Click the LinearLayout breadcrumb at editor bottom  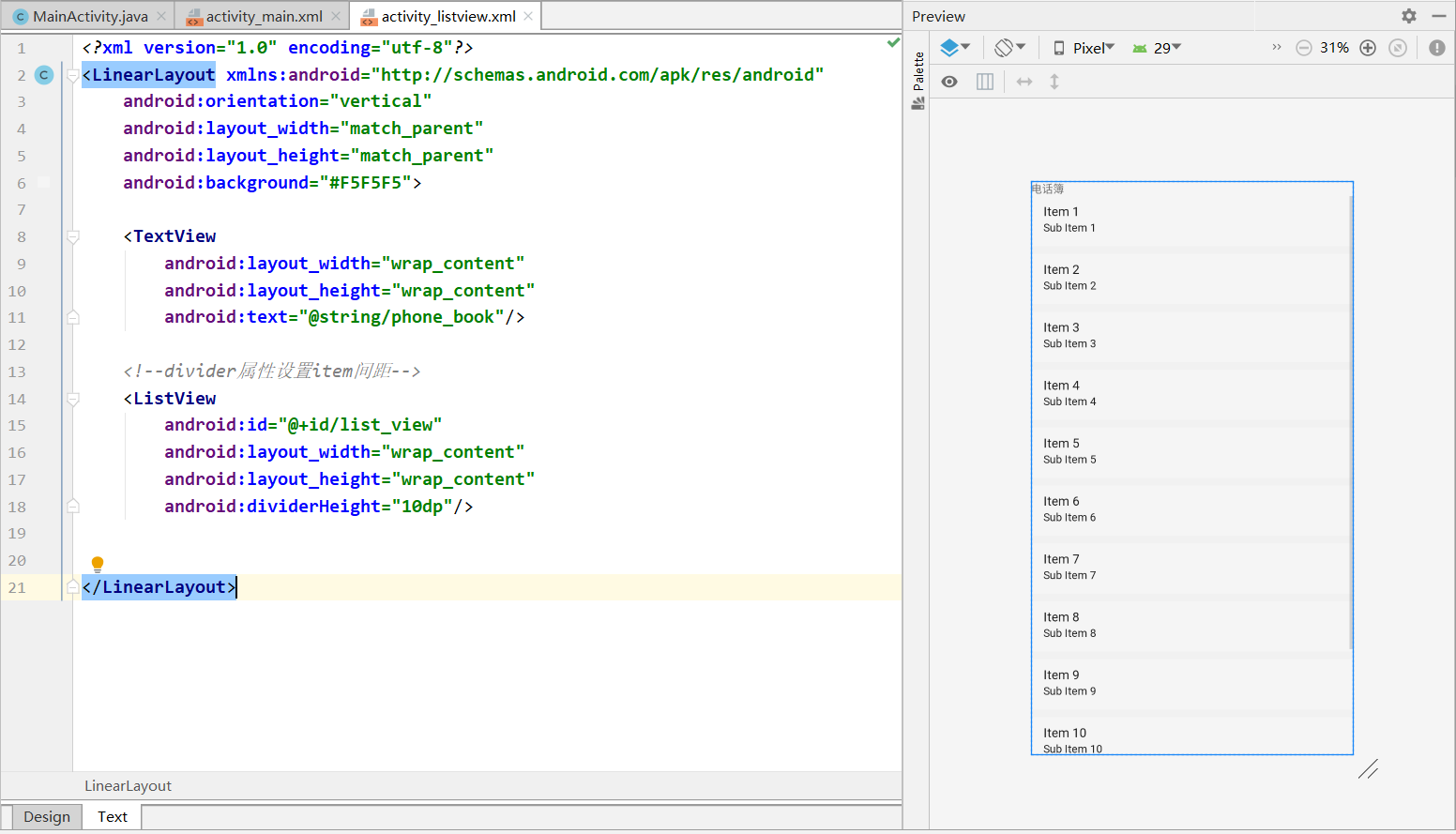coord(128,786)
